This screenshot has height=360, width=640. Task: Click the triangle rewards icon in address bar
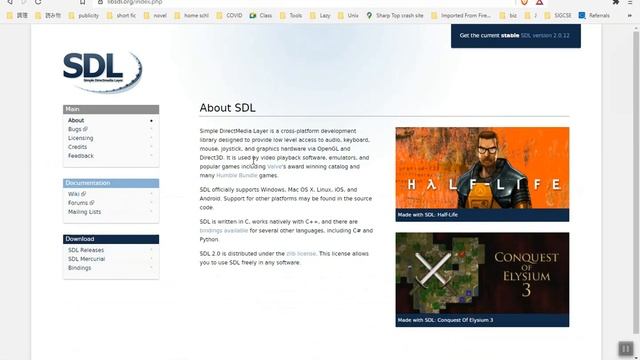coord(540,2)
